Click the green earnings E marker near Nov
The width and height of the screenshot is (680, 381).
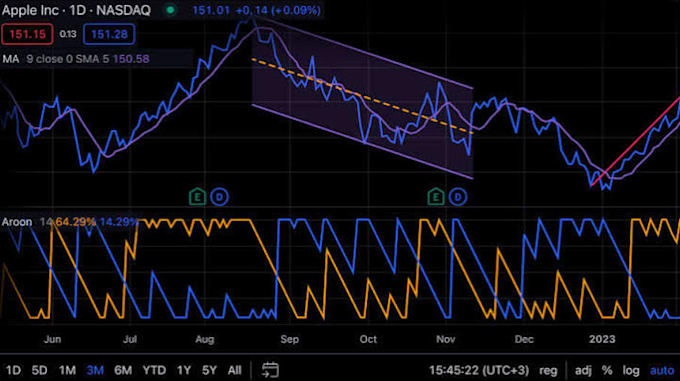click(x=436, y=197)
